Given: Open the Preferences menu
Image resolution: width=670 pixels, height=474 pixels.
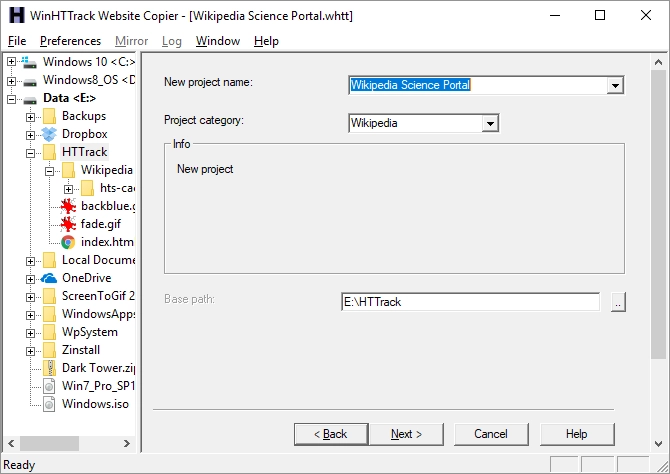Looking at the screenshot, I should pos(70,41).
